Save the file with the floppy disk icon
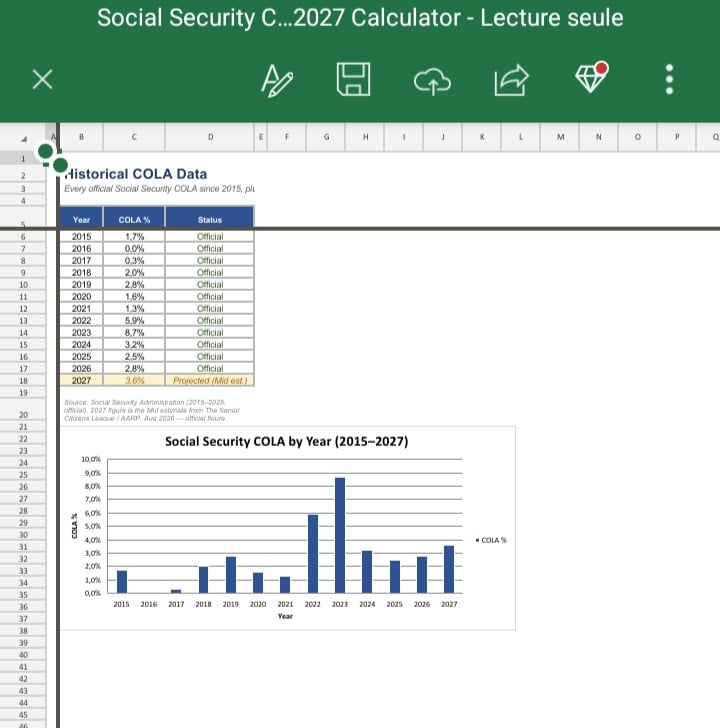Viewport: 720px width, 728px height. (x=353, y=79)
